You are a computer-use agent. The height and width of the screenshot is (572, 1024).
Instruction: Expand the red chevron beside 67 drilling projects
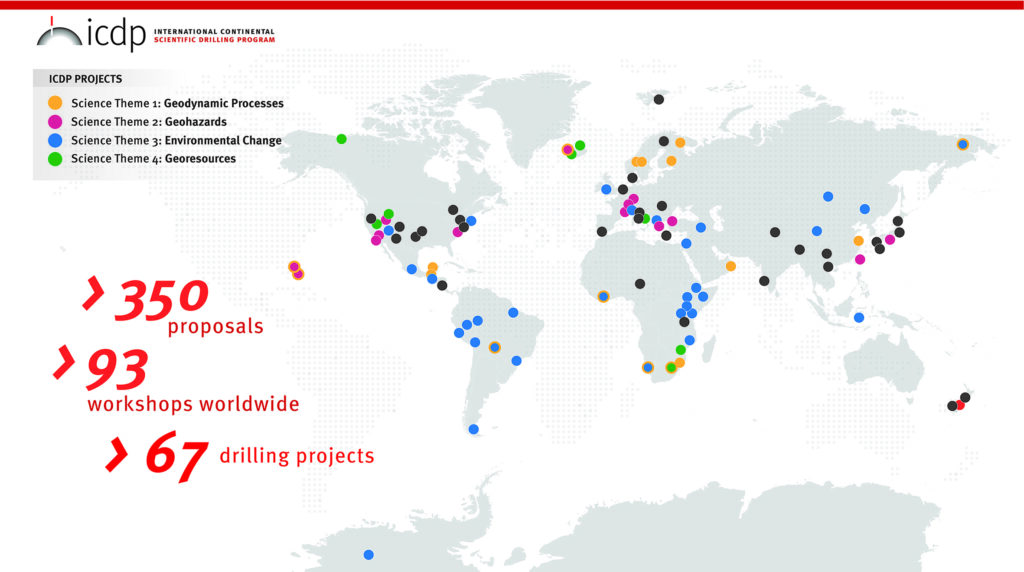tap(117, 455)
